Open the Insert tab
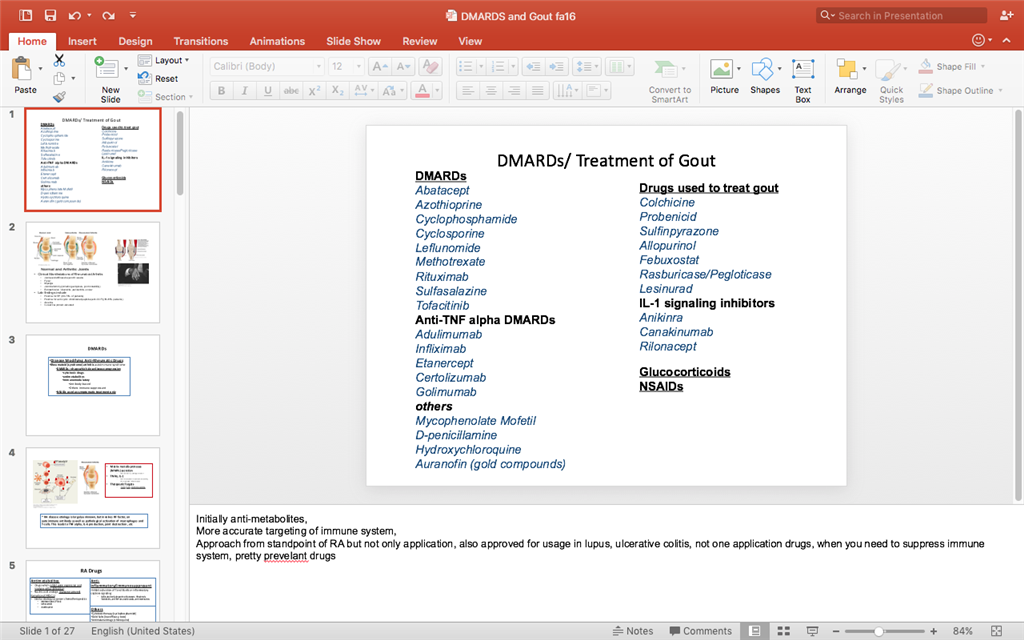Screen dimensions: 1024x640 click(82, 41)
